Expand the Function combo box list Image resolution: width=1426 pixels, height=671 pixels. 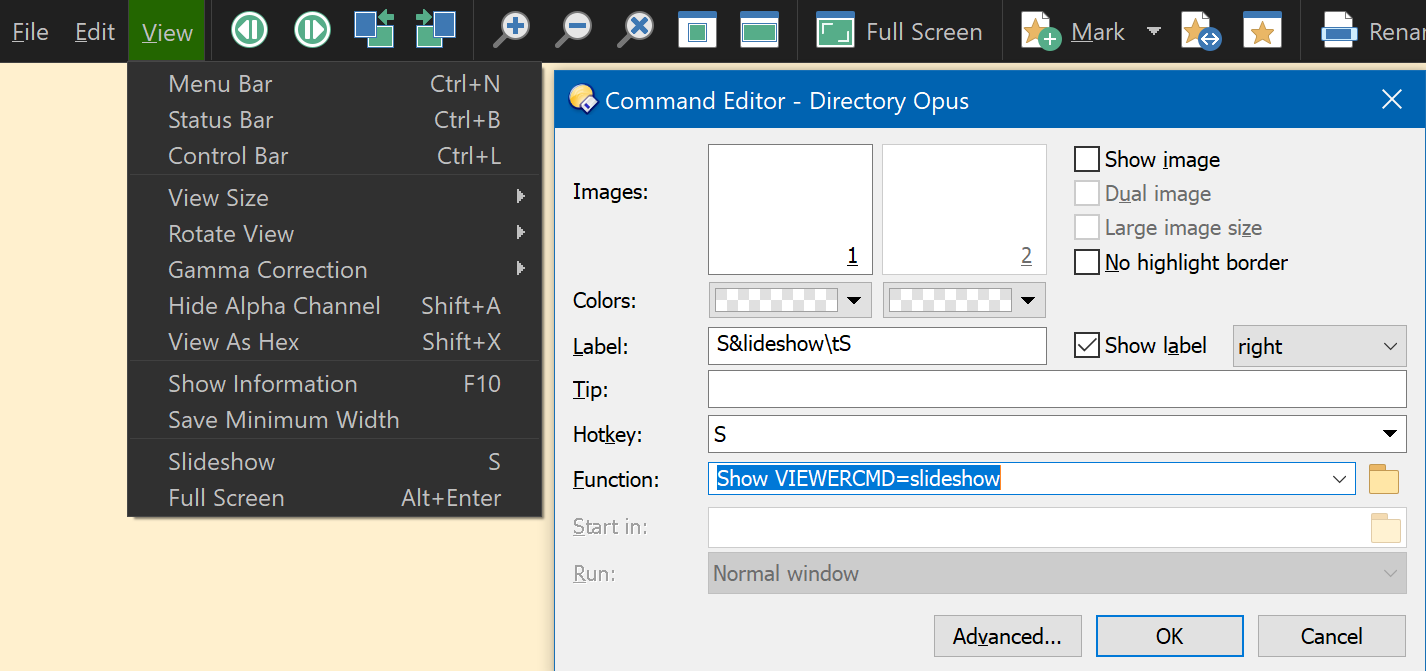pyautogui.click(x=1340, y=479)
